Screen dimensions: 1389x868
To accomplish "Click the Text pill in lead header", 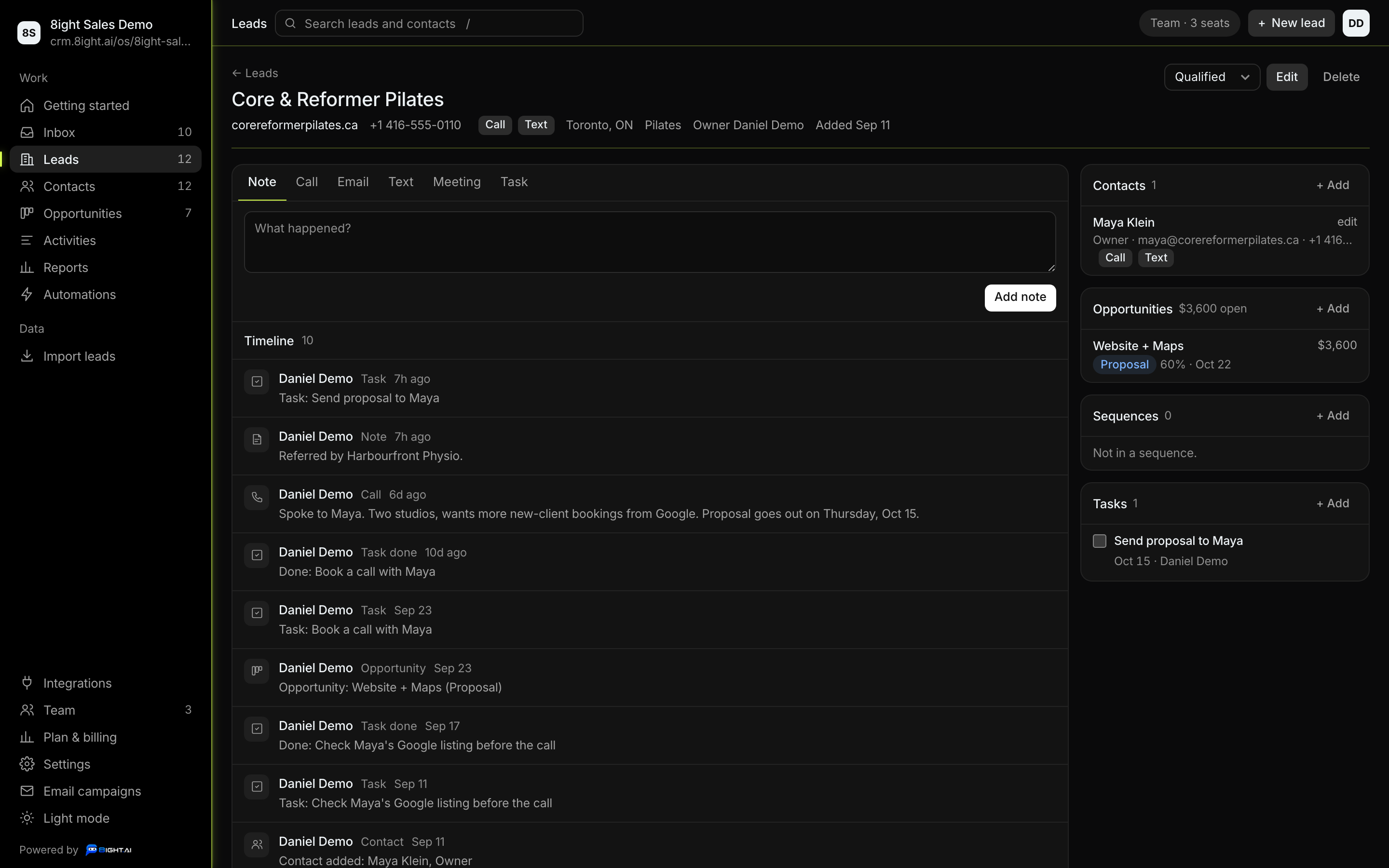I will click(x=536, y=125).
